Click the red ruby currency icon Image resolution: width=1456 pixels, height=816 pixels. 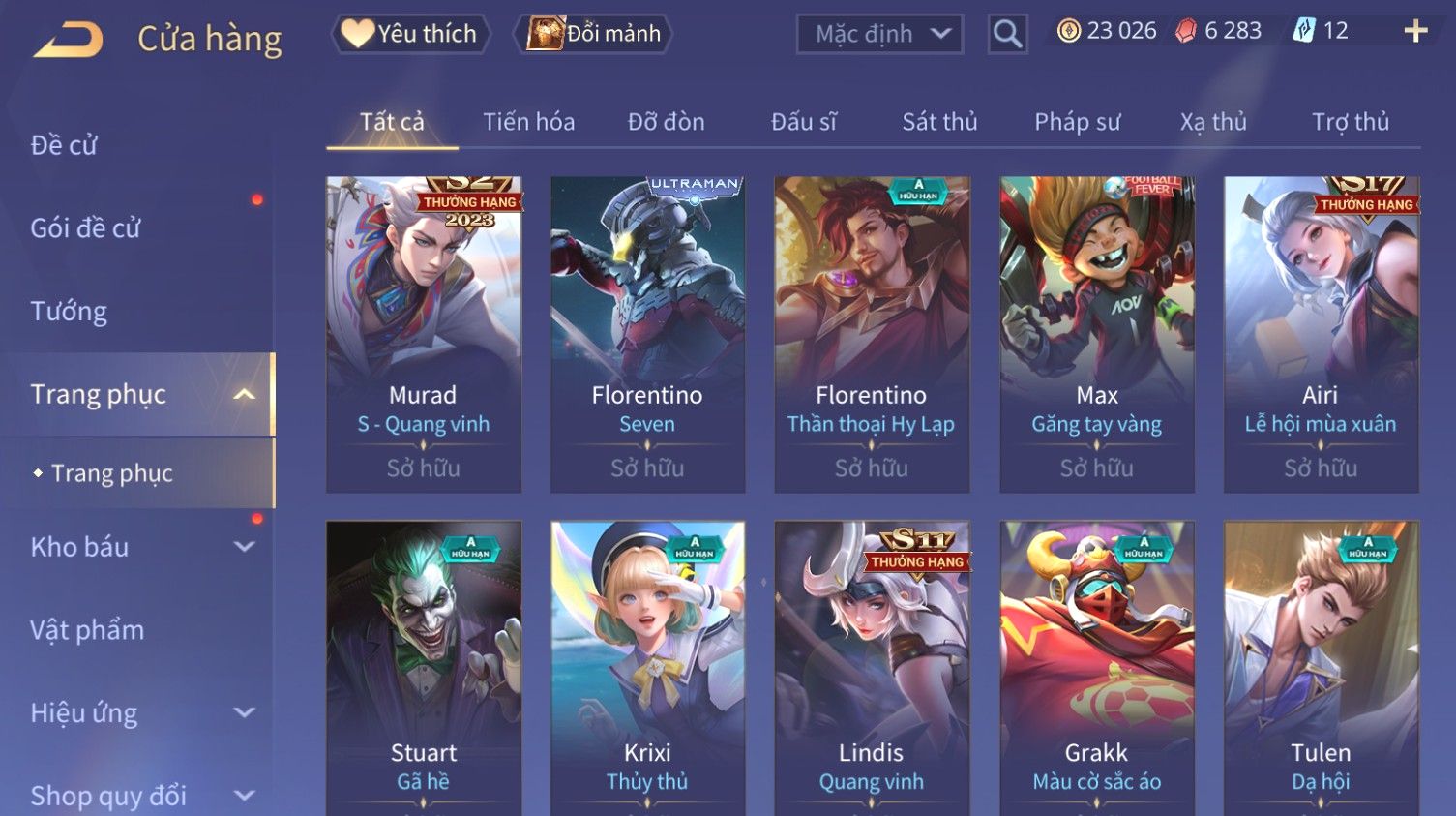[x=1186, y=31]
